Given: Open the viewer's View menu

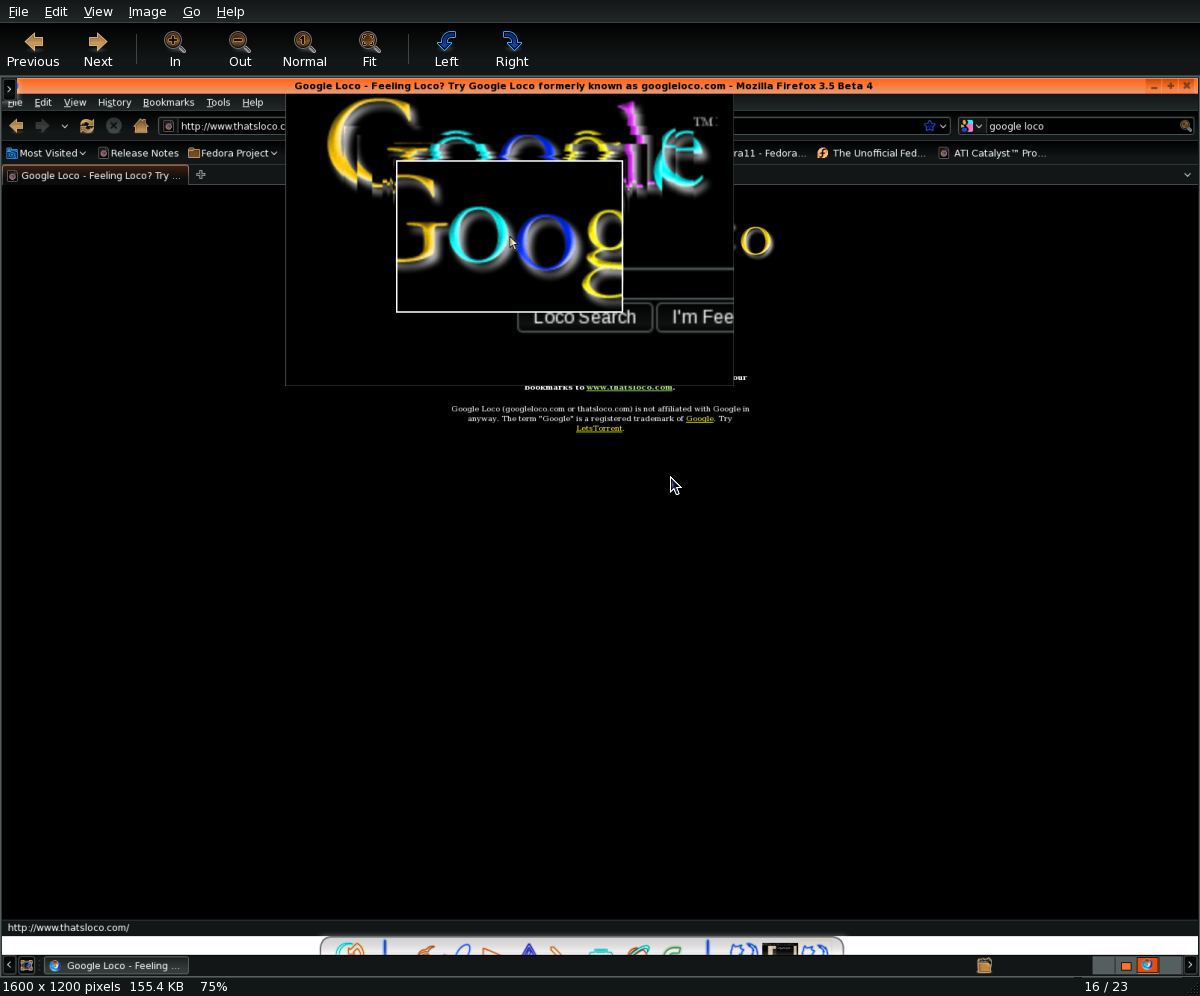Looking at the screenshot, I should click(98, 11).
